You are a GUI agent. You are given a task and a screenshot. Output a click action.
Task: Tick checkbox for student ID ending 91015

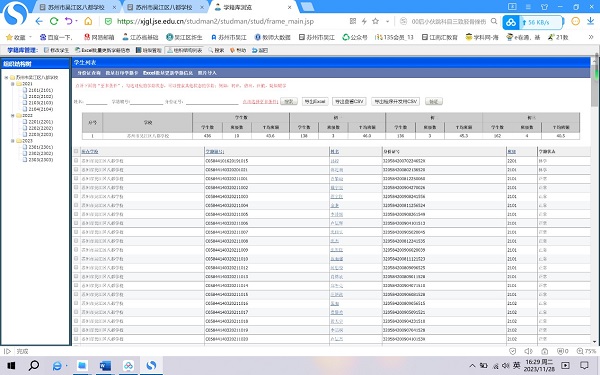[x=76, y=161]
